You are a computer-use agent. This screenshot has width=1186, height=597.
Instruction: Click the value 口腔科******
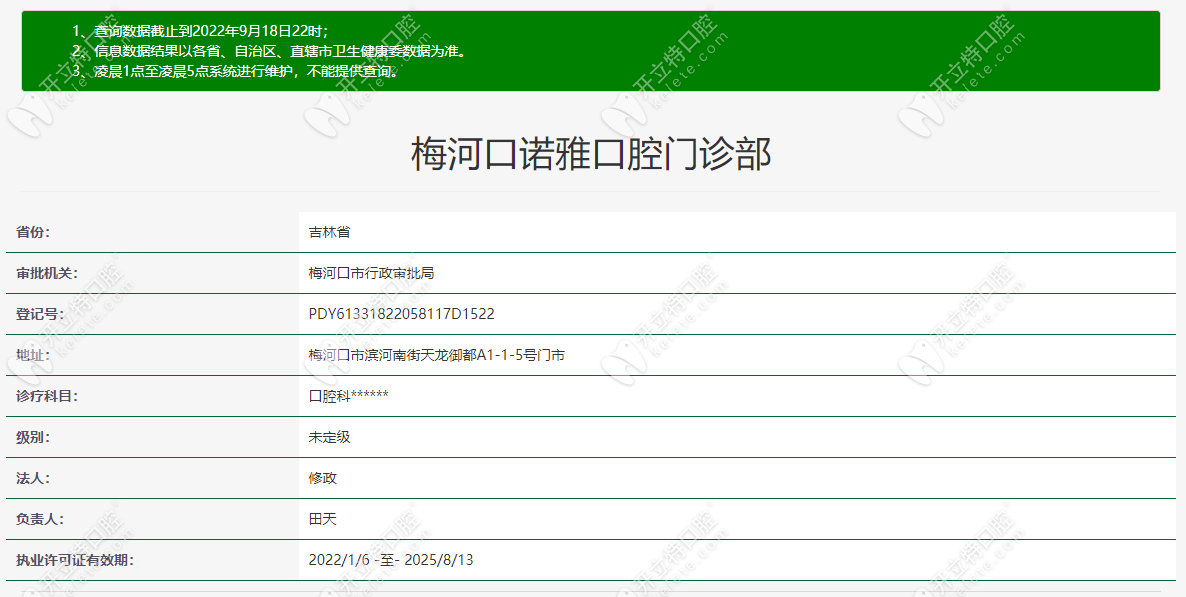[x=349, y=396]
